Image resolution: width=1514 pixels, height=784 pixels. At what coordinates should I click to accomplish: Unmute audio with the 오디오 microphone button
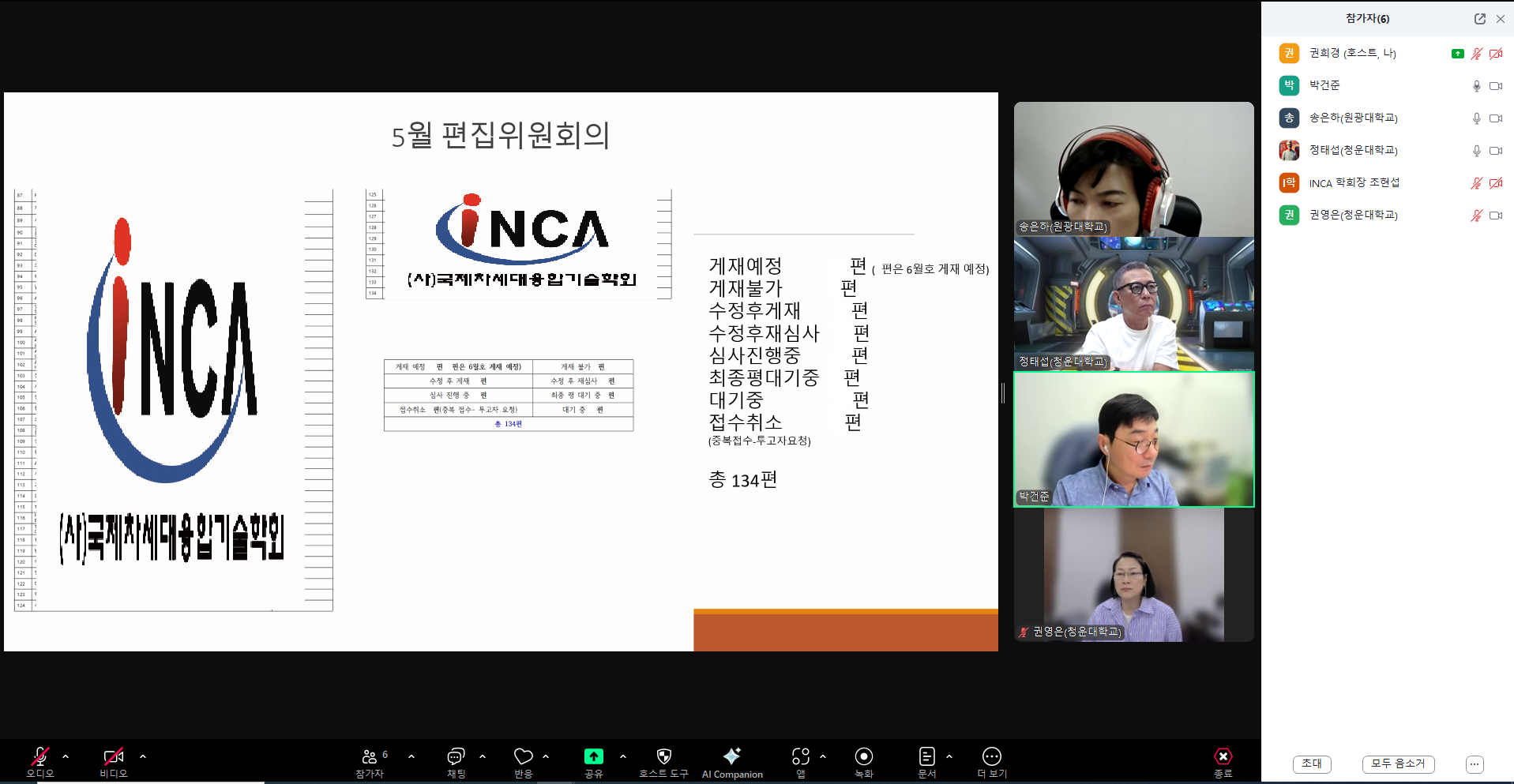[x=39, y=761]
